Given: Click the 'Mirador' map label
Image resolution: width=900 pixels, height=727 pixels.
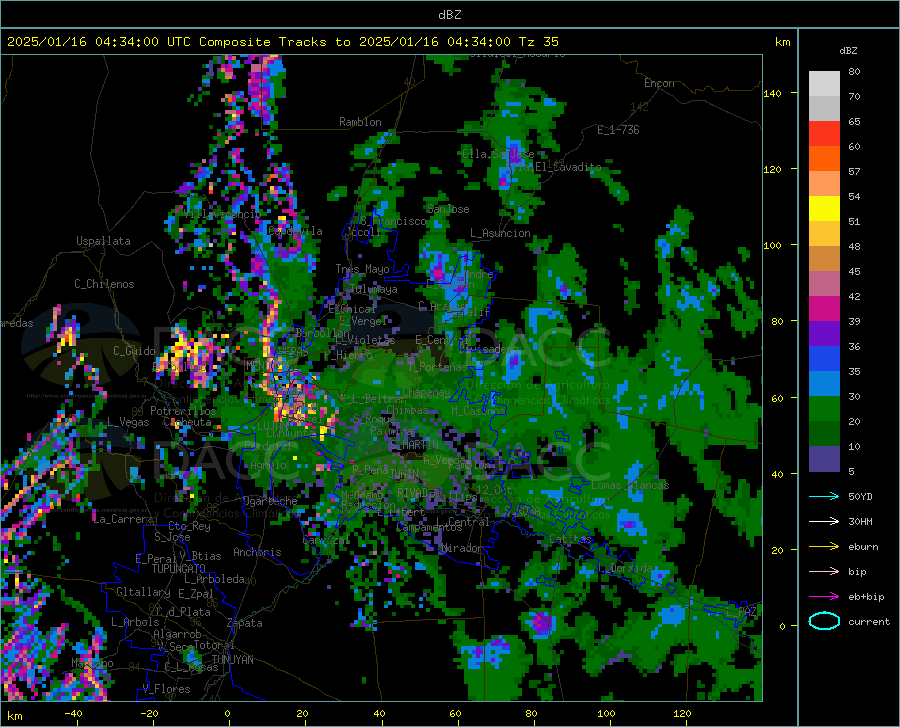Looking at the screenshot, I should click(462, 548).
